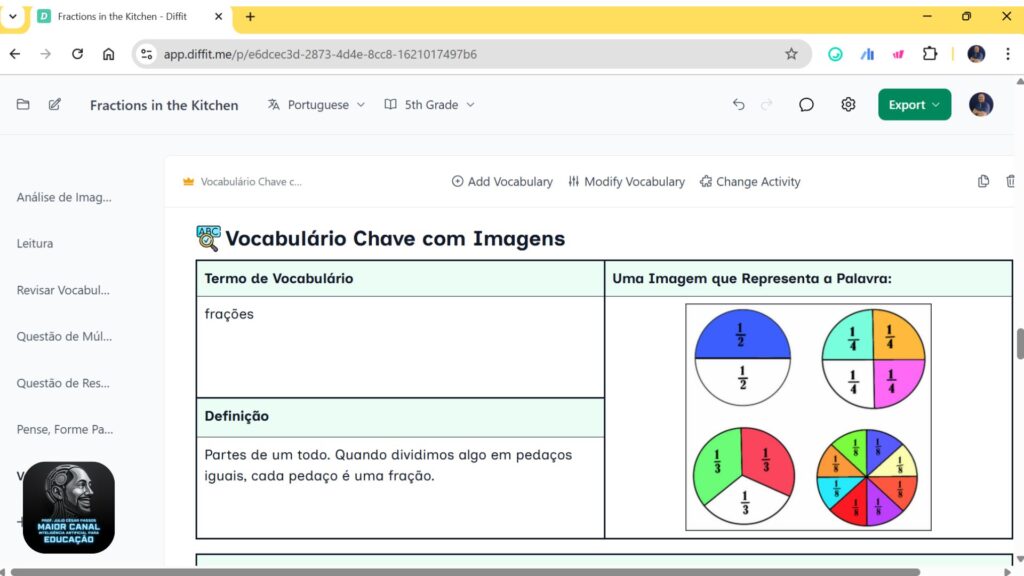Open the Portuguese language dropdown
The height and width of the screenshot is (576, 1024).
click(x=315, y=104)
